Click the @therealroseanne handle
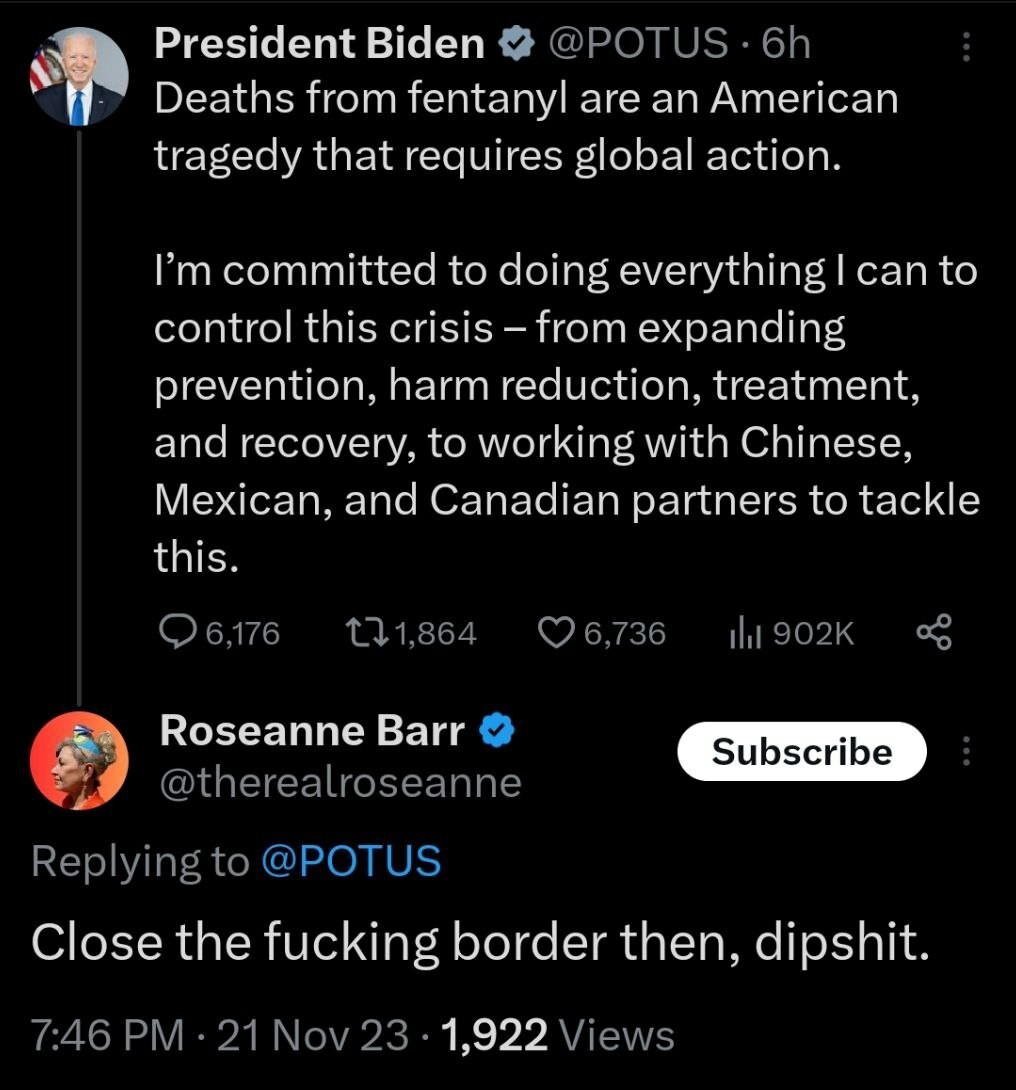 [340, 782]
